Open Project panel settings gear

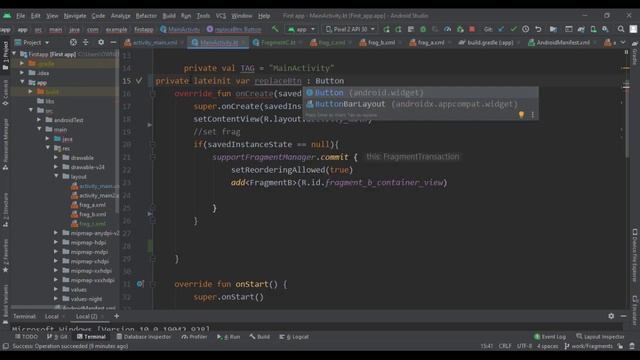[101, 42]
